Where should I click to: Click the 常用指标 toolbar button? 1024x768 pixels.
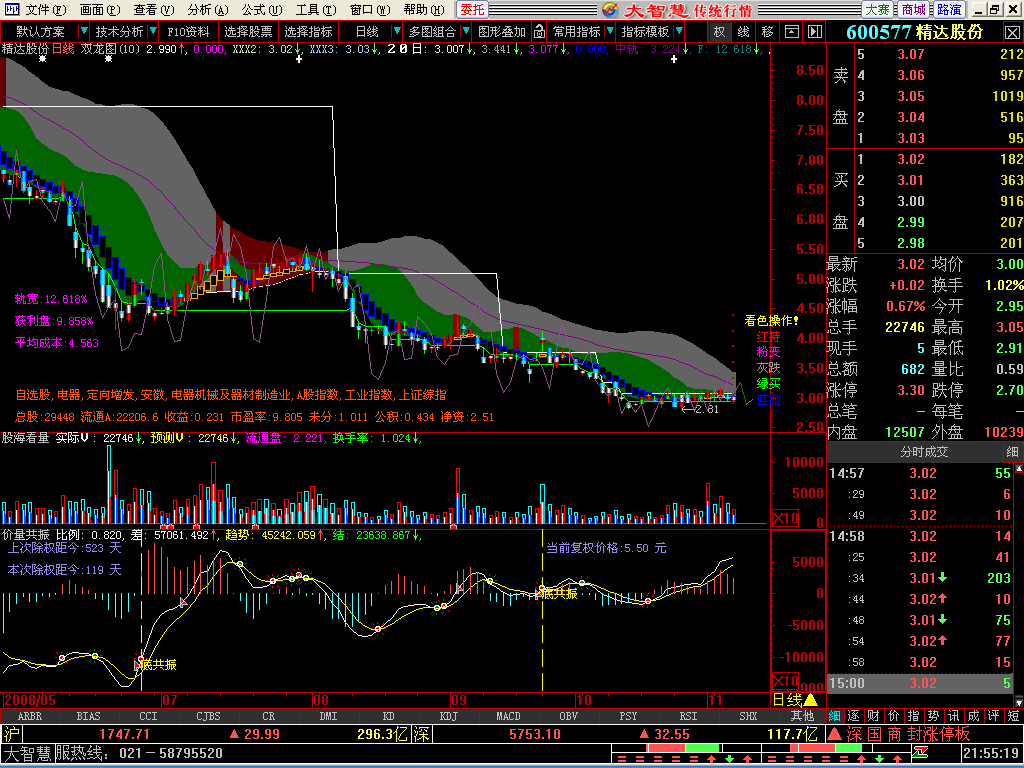point(577,31)
